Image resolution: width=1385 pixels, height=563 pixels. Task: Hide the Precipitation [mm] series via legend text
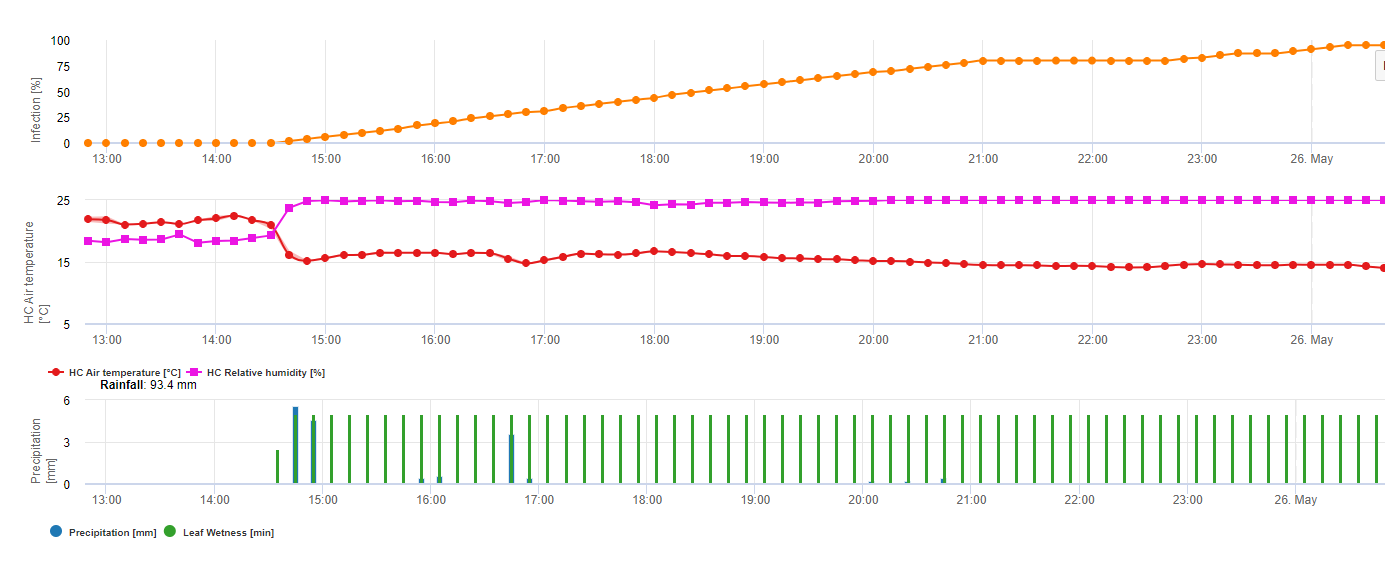point(112,533)
